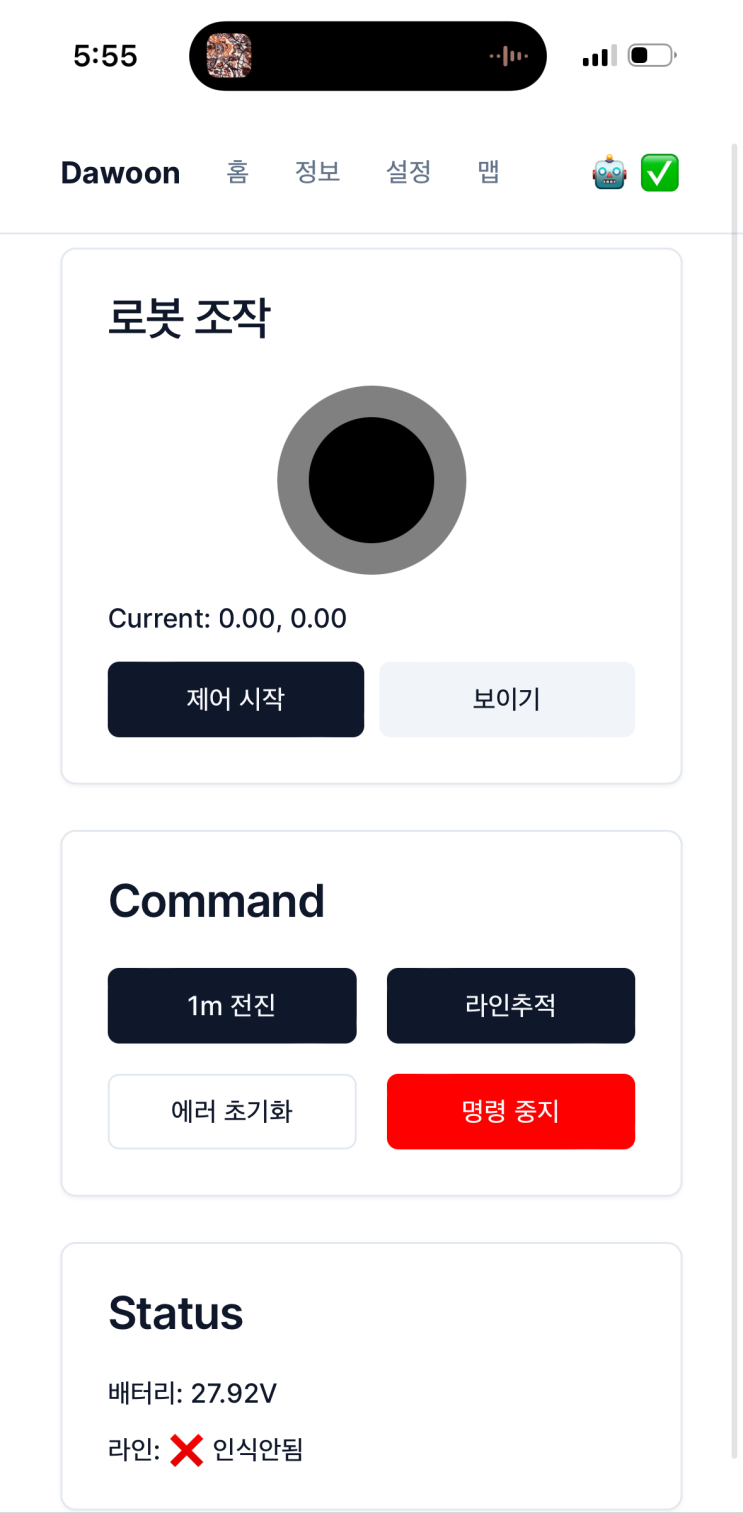Start the 라인추적 command
Image resolution: width=743 pixels, height=1513 pixels.
tap(511, 1005)
